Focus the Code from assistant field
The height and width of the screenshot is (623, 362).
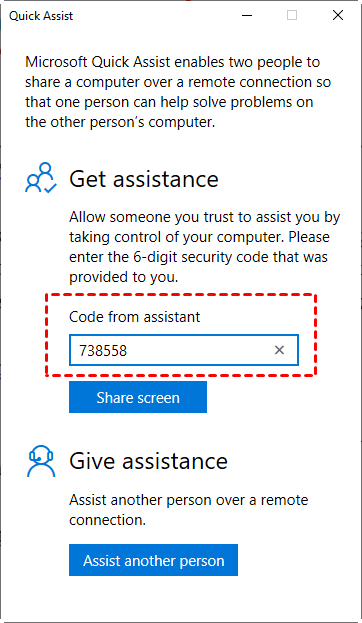tap(184, 350)
